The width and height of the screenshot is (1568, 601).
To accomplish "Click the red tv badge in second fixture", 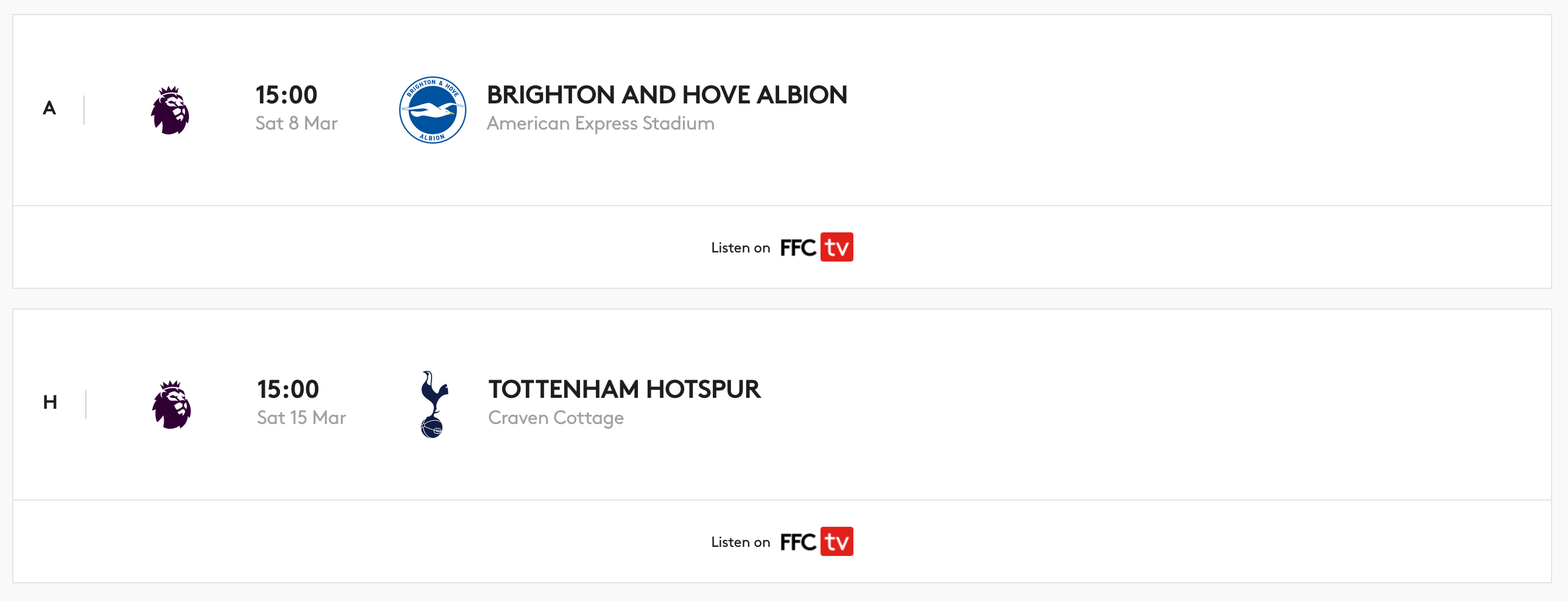I will click(x=837, y=541).
